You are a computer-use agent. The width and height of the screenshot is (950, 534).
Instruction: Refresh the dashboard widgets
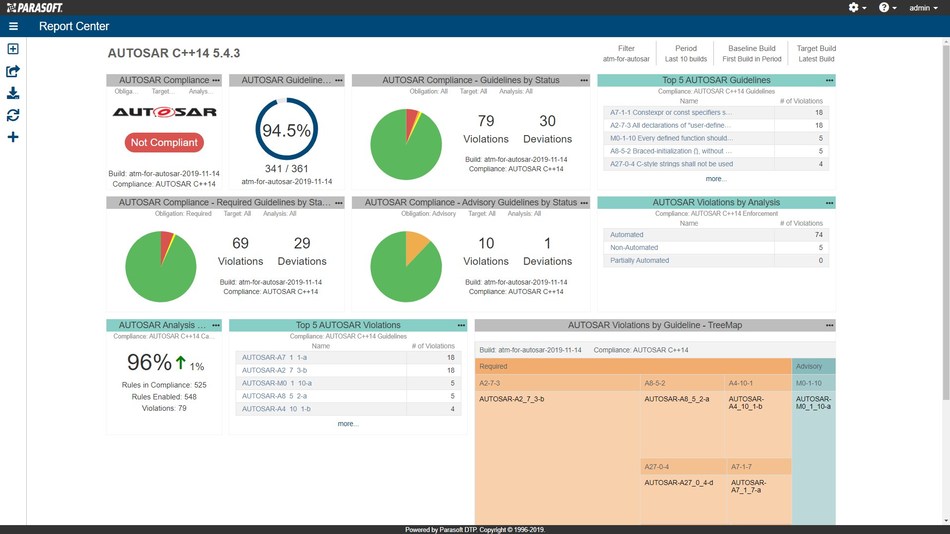point(13,115)
